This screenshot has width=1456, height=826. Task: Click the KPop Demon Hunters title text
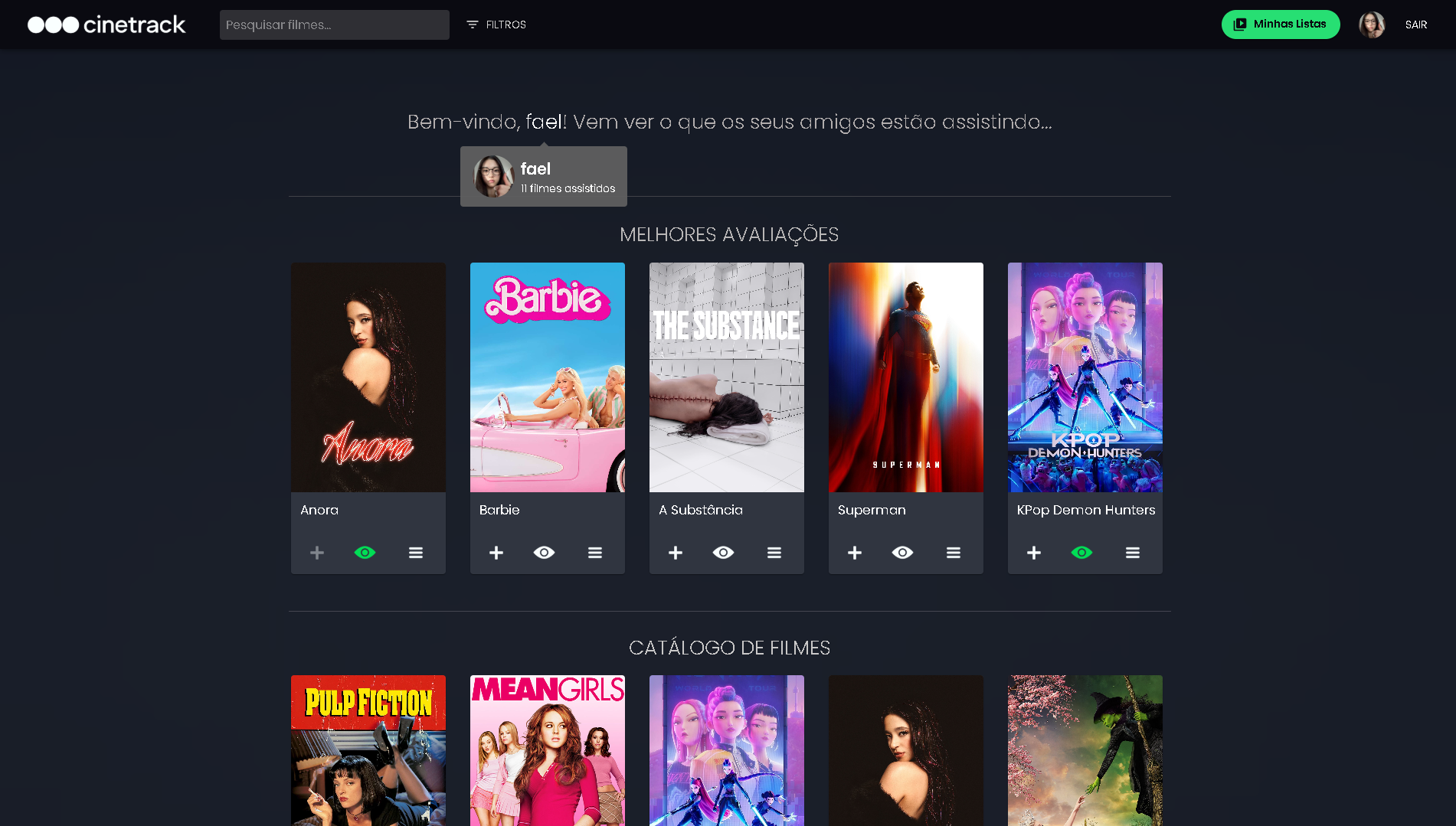1086,510
